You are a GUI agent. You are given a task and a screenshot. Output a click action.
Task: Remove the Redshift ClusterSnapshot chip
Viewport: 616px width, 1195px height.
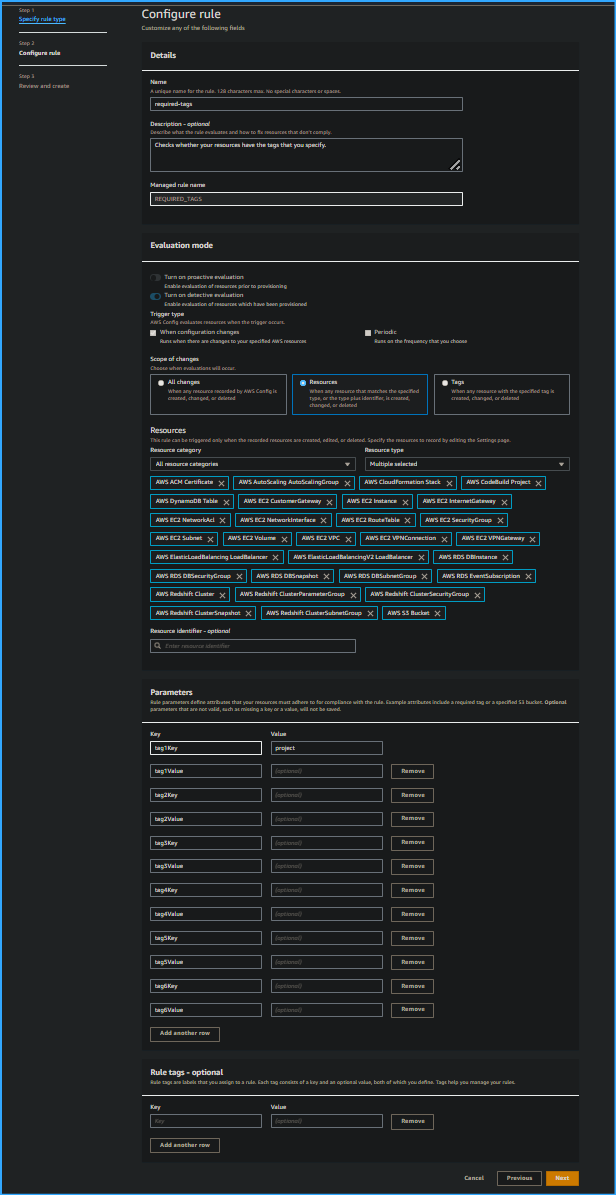(249, 614)
